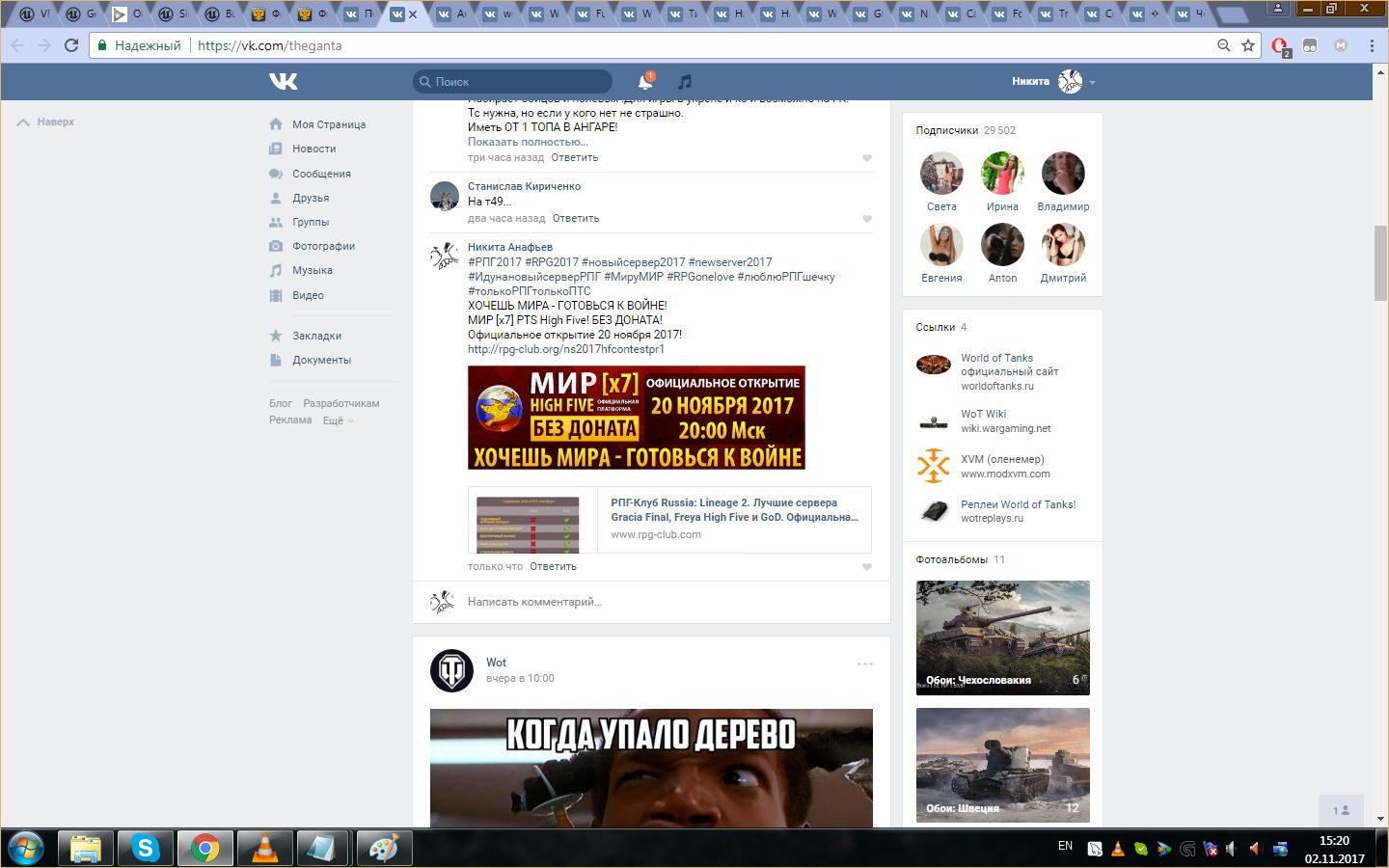Like Станислав Кириченко's comment with heart
The height and width of the screenshot is (868, 1389).
click(x=866, y=219)
